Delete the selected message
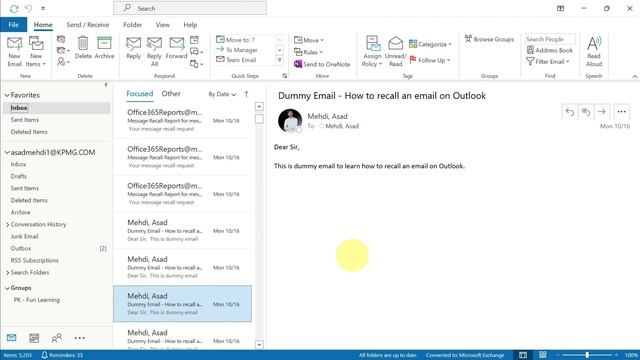The height and width of the screenshot is (360, 640). (x=83, y=48)
